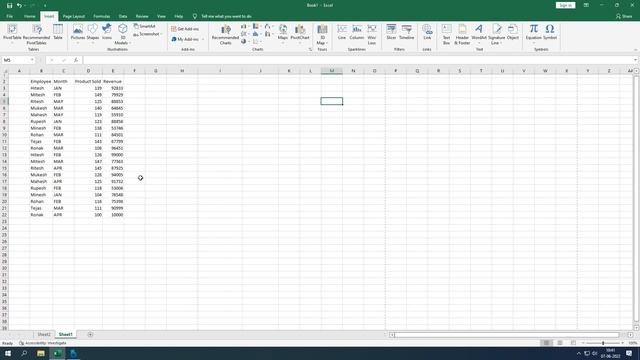
Task: Open the Screenshot dropdown
Action: click(147, 34)
